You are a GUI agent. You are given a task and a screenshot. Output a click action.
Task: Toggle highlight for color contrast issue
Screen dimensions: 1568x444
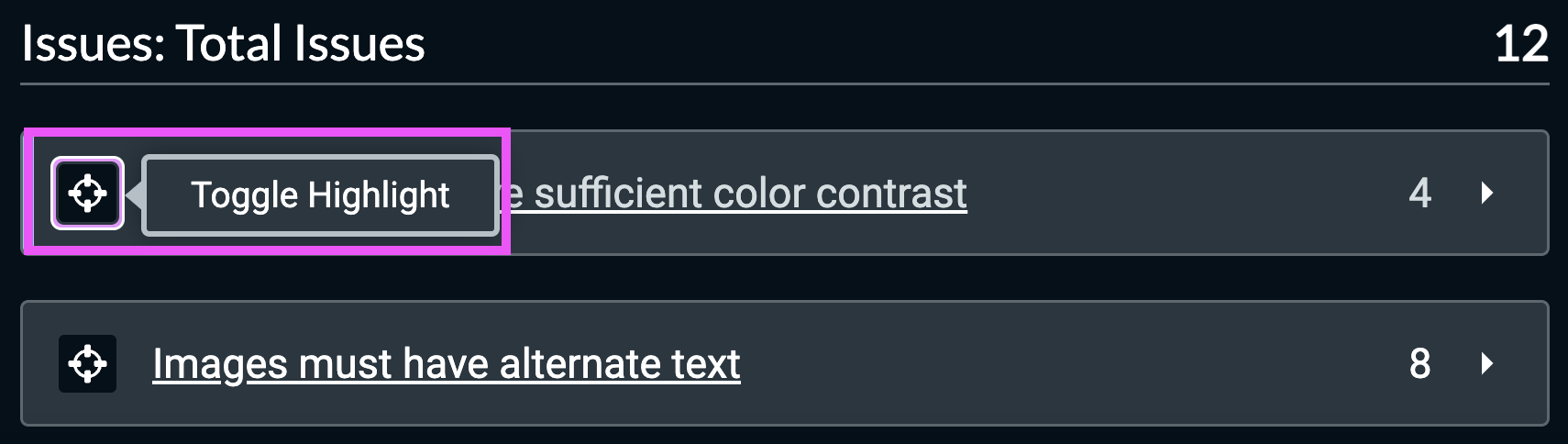tap(87, 194)
